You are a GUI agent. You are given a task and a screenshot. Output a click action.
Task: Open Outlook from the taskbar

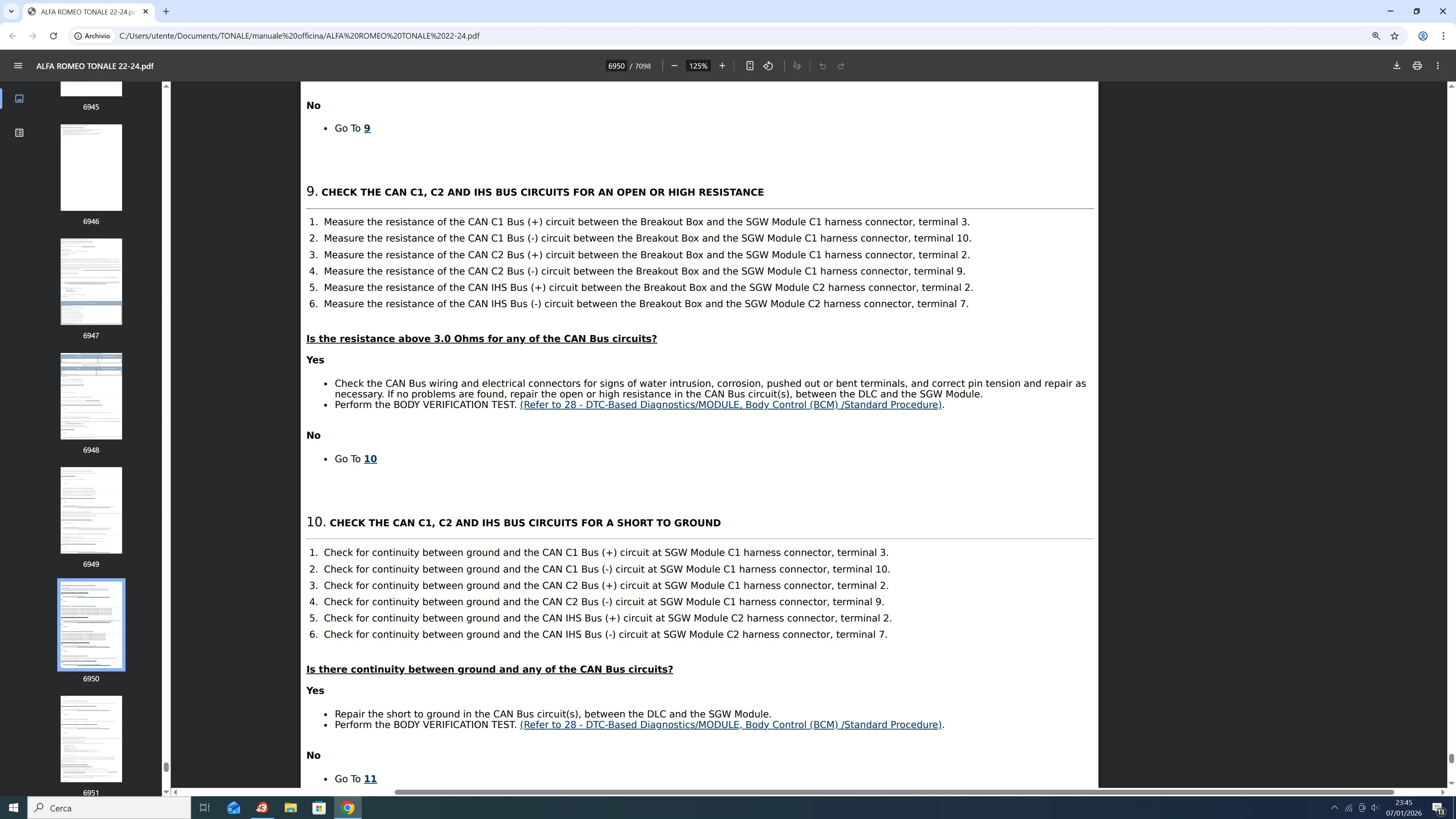(x=234, y=808)
